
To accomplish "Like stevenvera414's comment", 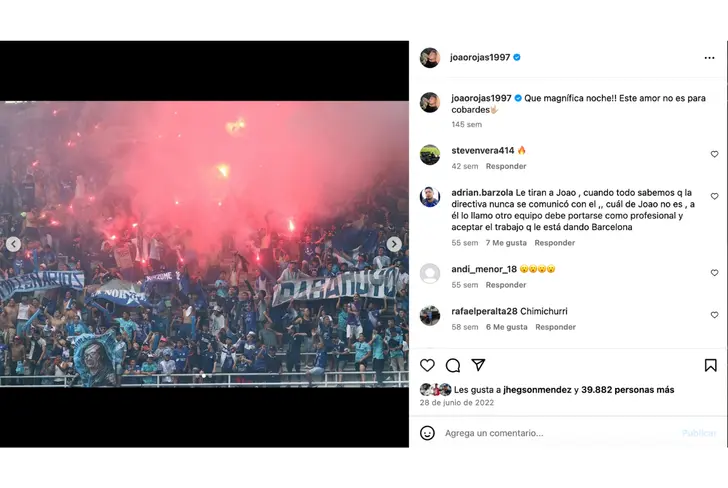I will (x=714, y=154).
